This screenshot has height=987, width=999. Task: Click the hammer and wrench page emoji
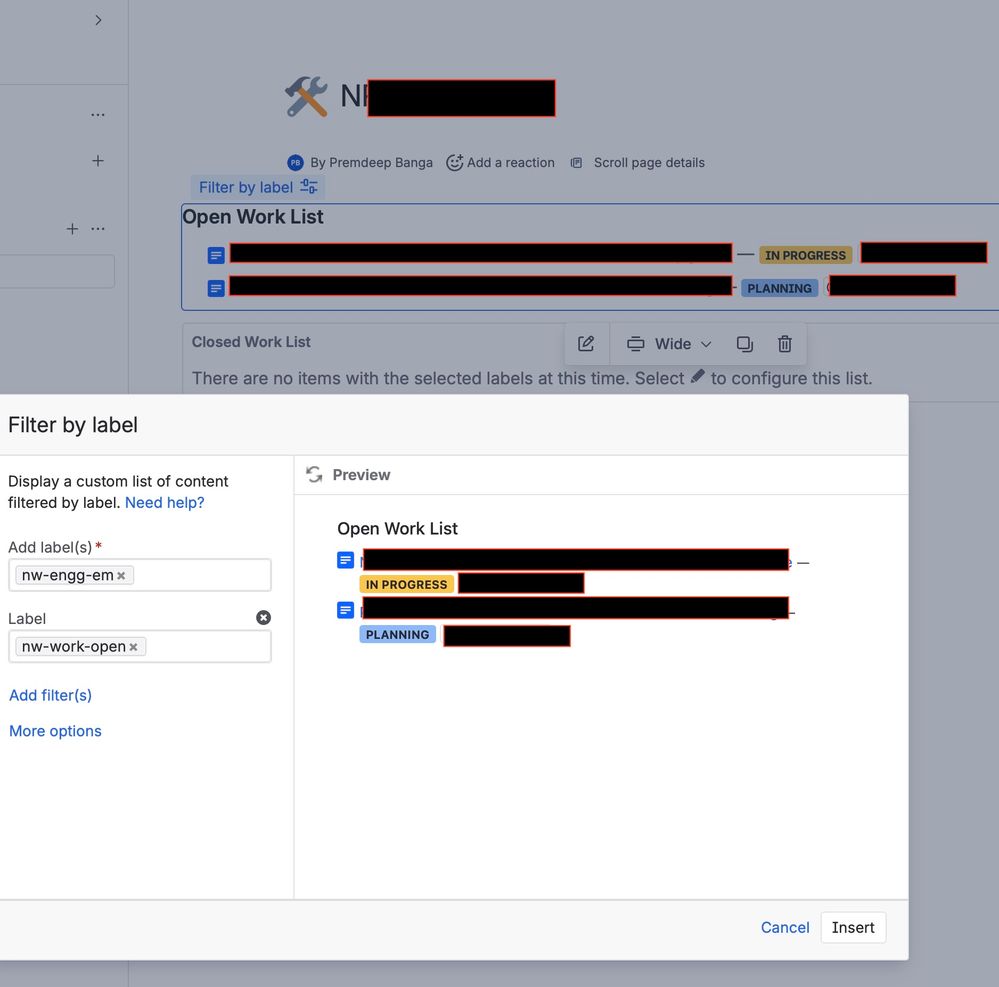click(x=306, y=96)
